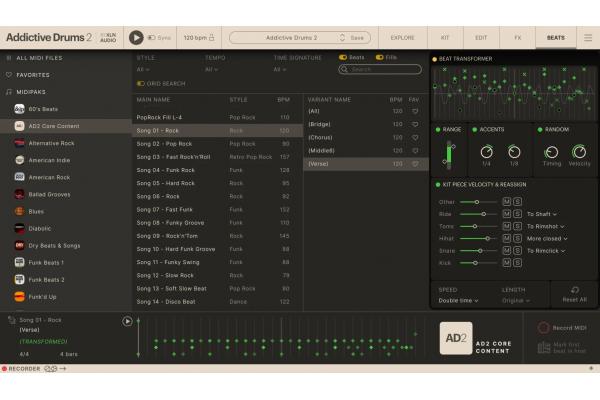Switch to the FX tab
The height and width of the screenshot is (400, 600).
[x=517, y=38]
